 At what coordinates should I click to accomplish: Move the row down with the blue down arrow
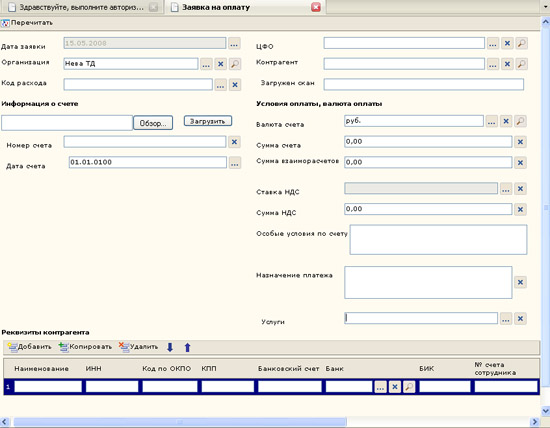pos(170,347)
